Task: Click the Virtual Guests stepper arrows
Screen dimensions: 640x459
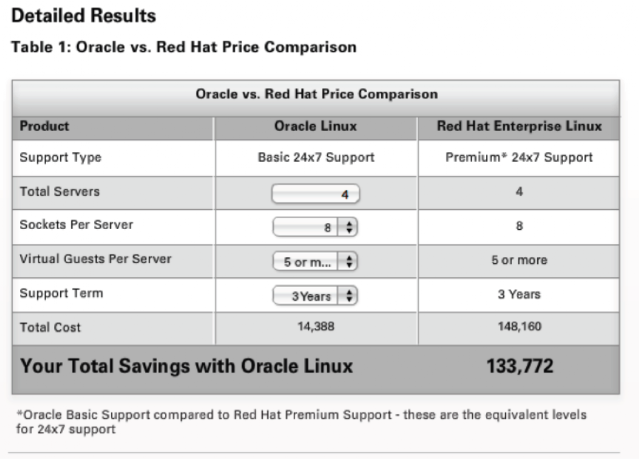Action: pyautogui.click(x=348, y=261)
